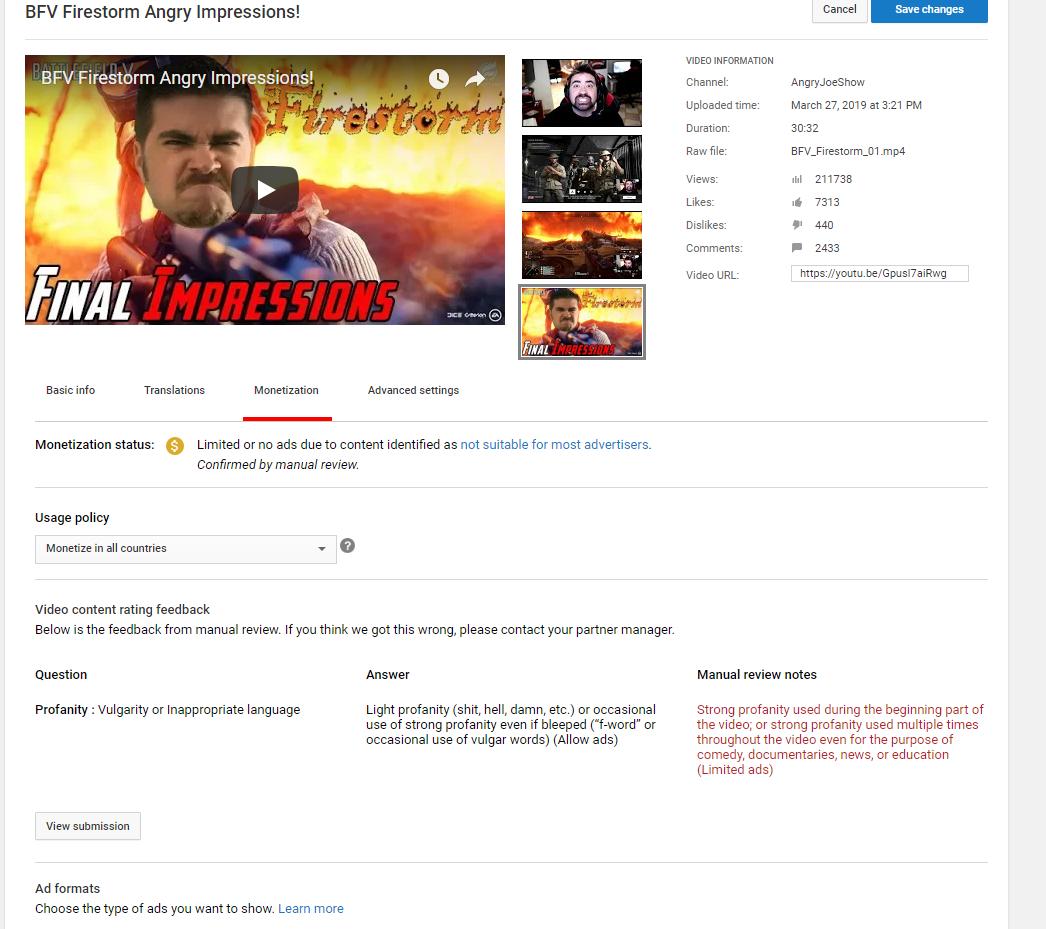Click the View submission button

pyautogui.click(x=88, y=826)
